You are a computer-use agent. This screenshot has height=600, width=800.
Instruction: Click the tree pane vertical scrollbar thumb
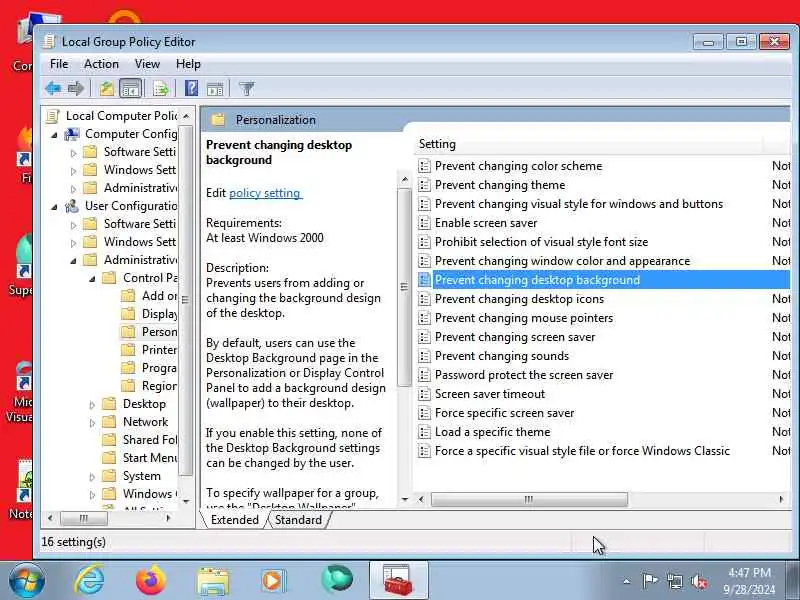pos(186,300)
